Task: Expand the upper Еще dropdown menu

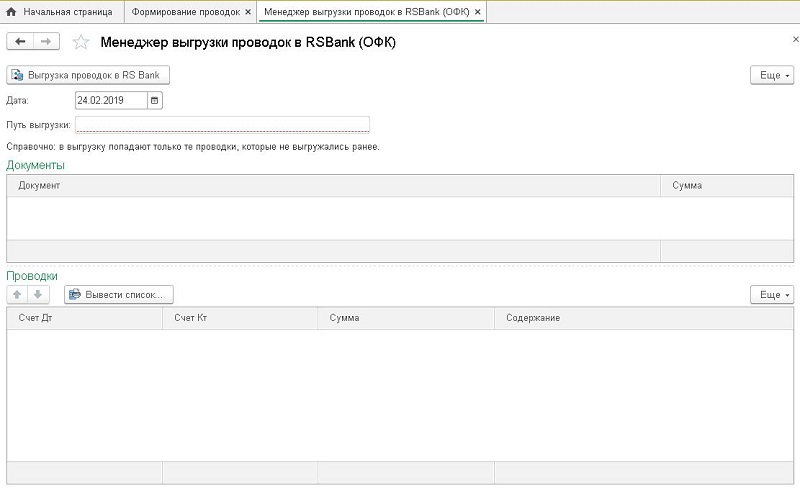Action: tap(771, 76)
